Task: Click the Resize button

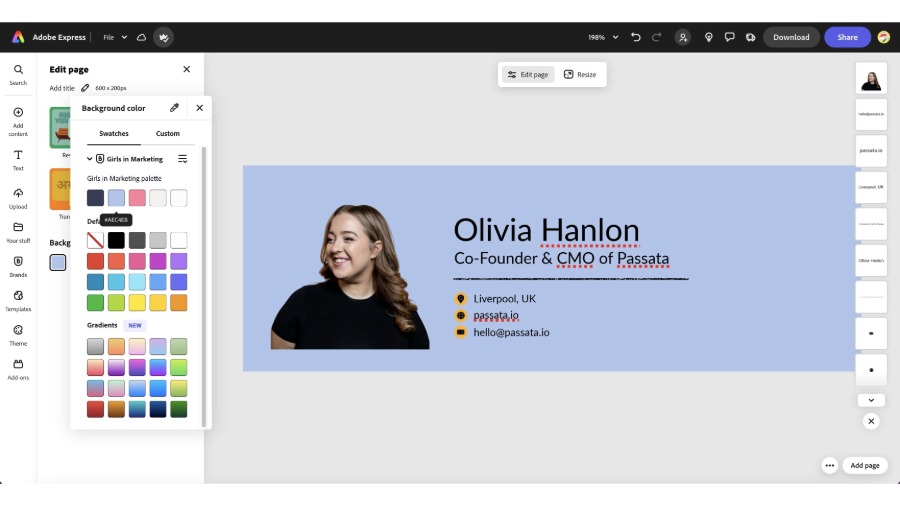Action: pyautogui.click(x=580, y=75)
